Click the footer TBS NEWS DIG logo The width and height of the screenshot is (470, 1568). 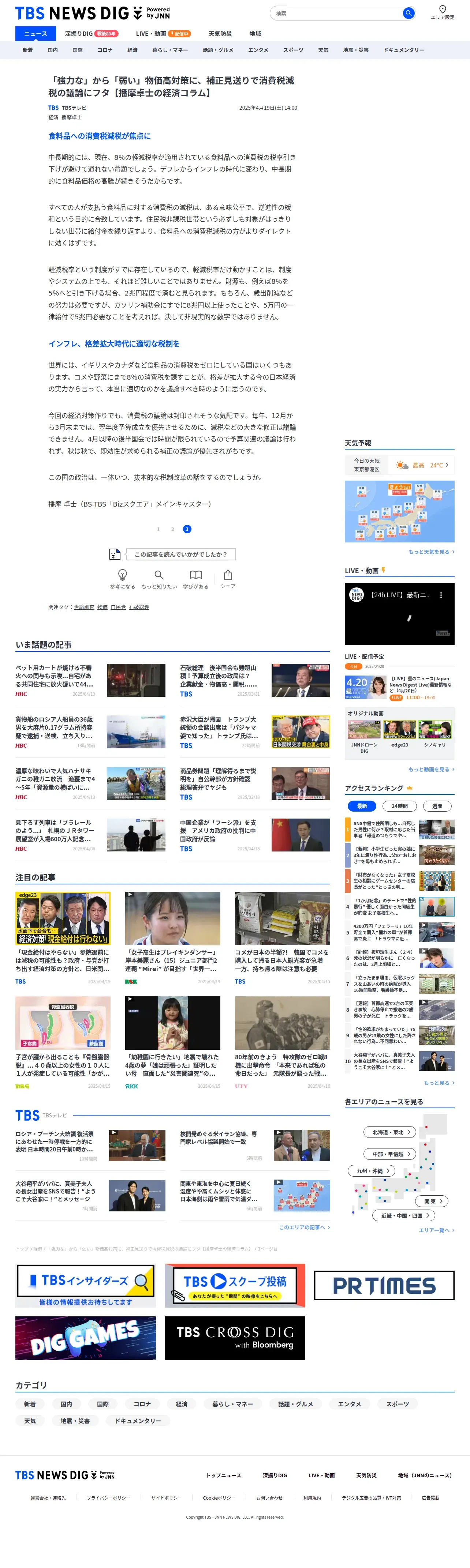pyautogui.click(x=65, y=1475)
